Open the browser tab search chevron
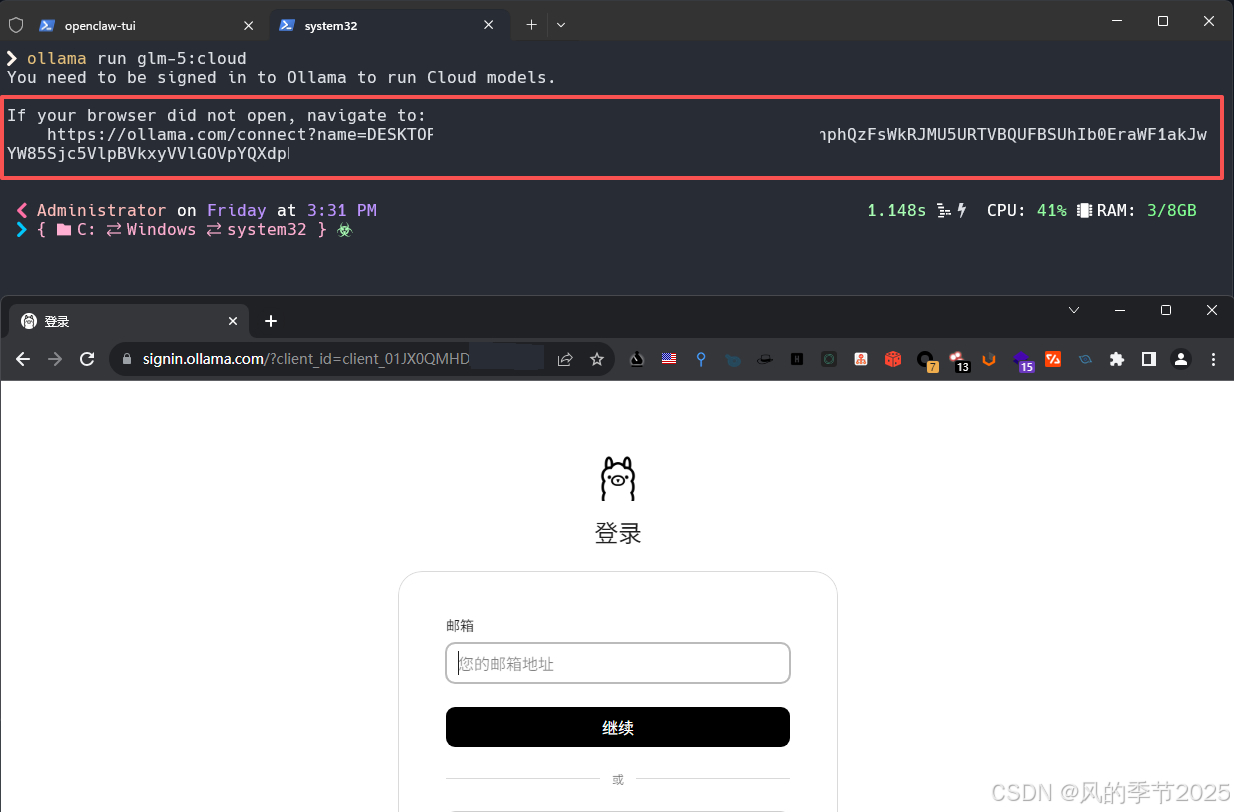This screenshot has height=812, width=1234. tap(1074, 311)
